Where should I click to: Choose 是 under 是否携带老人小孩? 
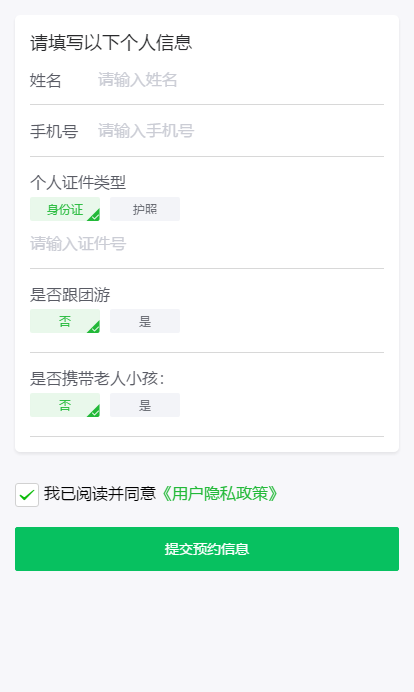pyautogui.click(x=145, y=405)
